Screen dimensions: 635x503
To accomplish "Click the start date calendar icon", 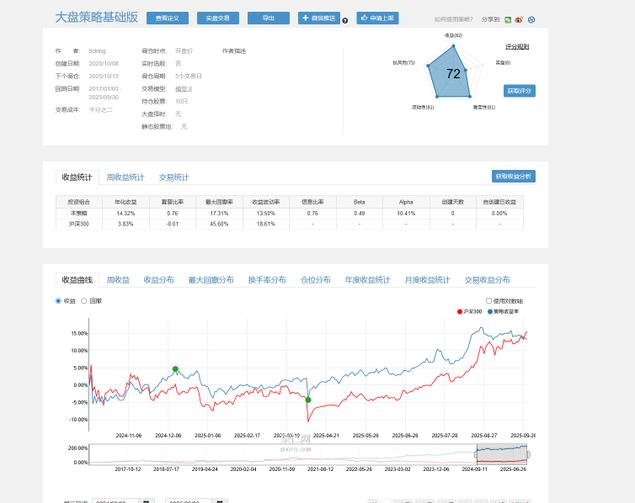I will (146, 499).
